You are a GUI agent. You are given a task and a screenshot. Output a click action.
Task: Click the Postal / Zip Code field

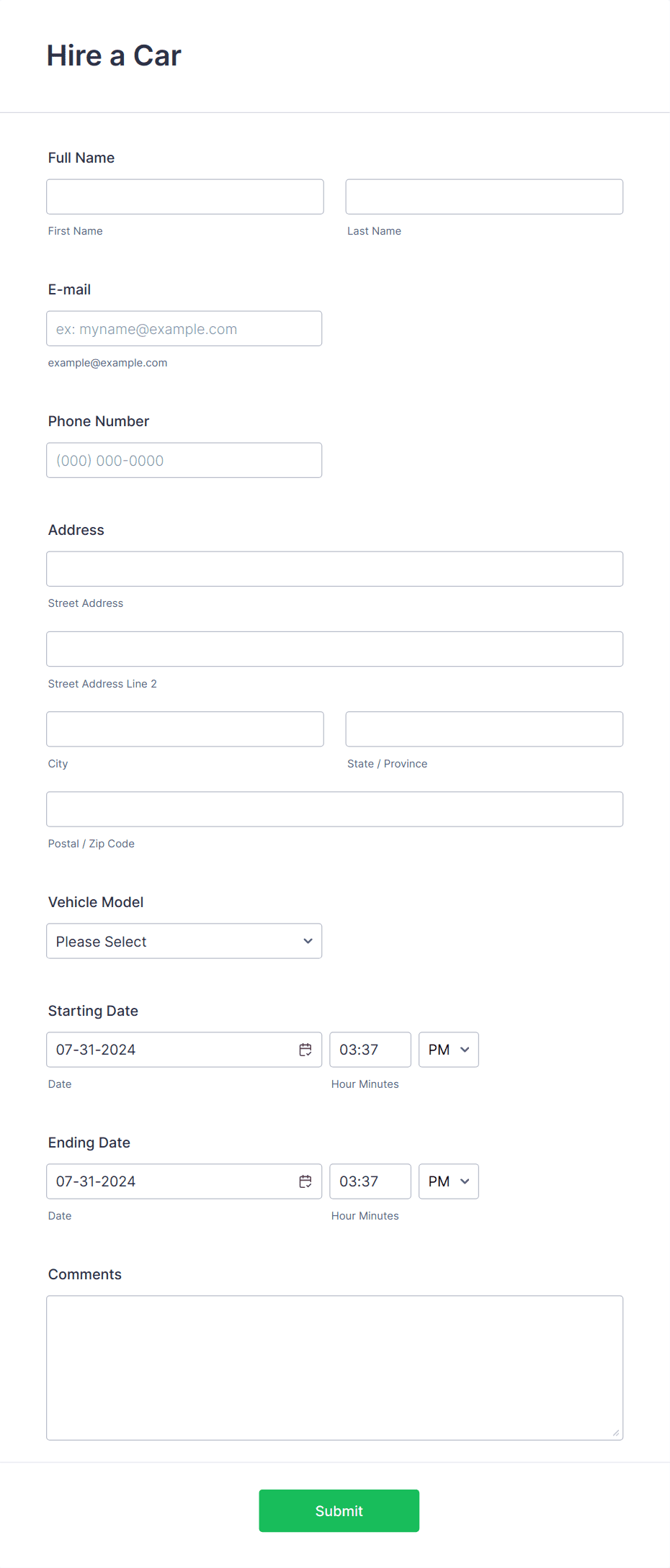click(x=334, y=808)
